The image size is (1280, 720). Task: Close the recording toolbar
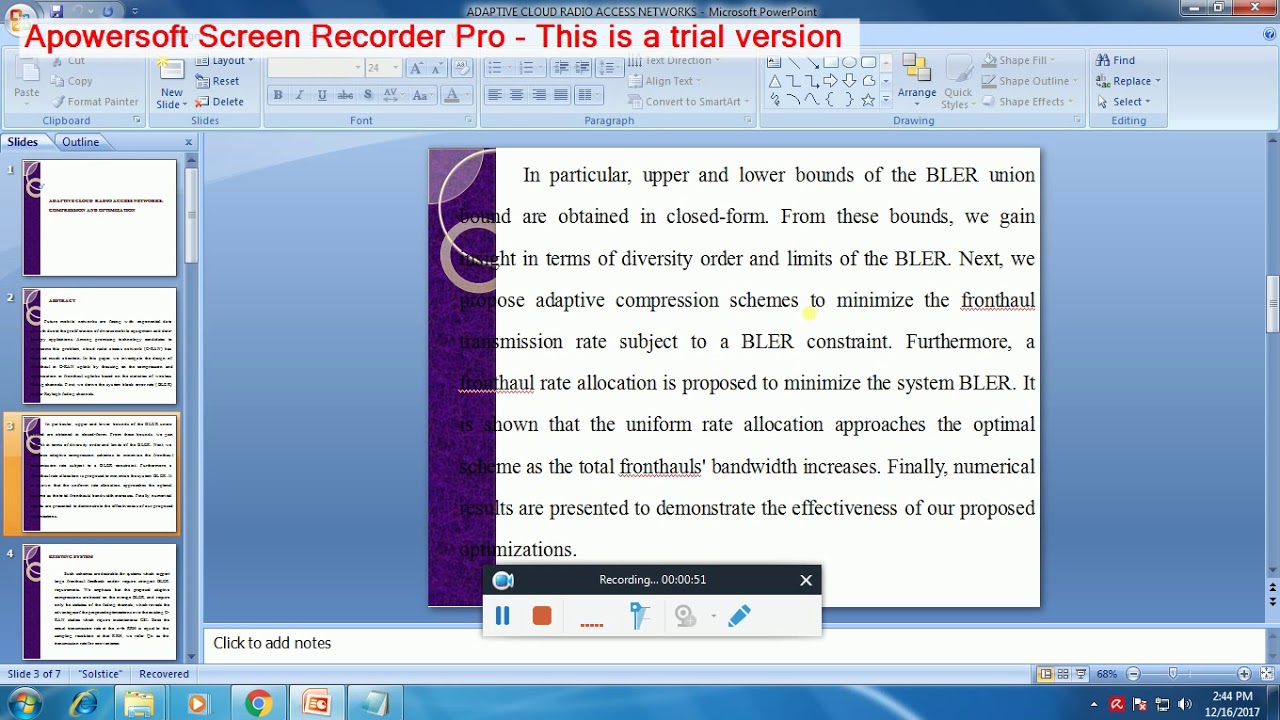[x=806, y=580]
